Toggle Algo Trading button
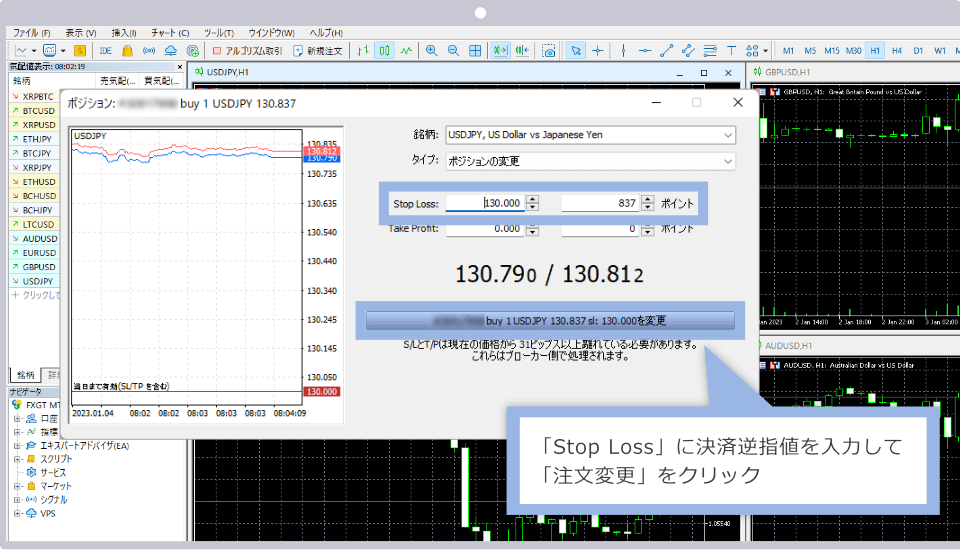 247,51
